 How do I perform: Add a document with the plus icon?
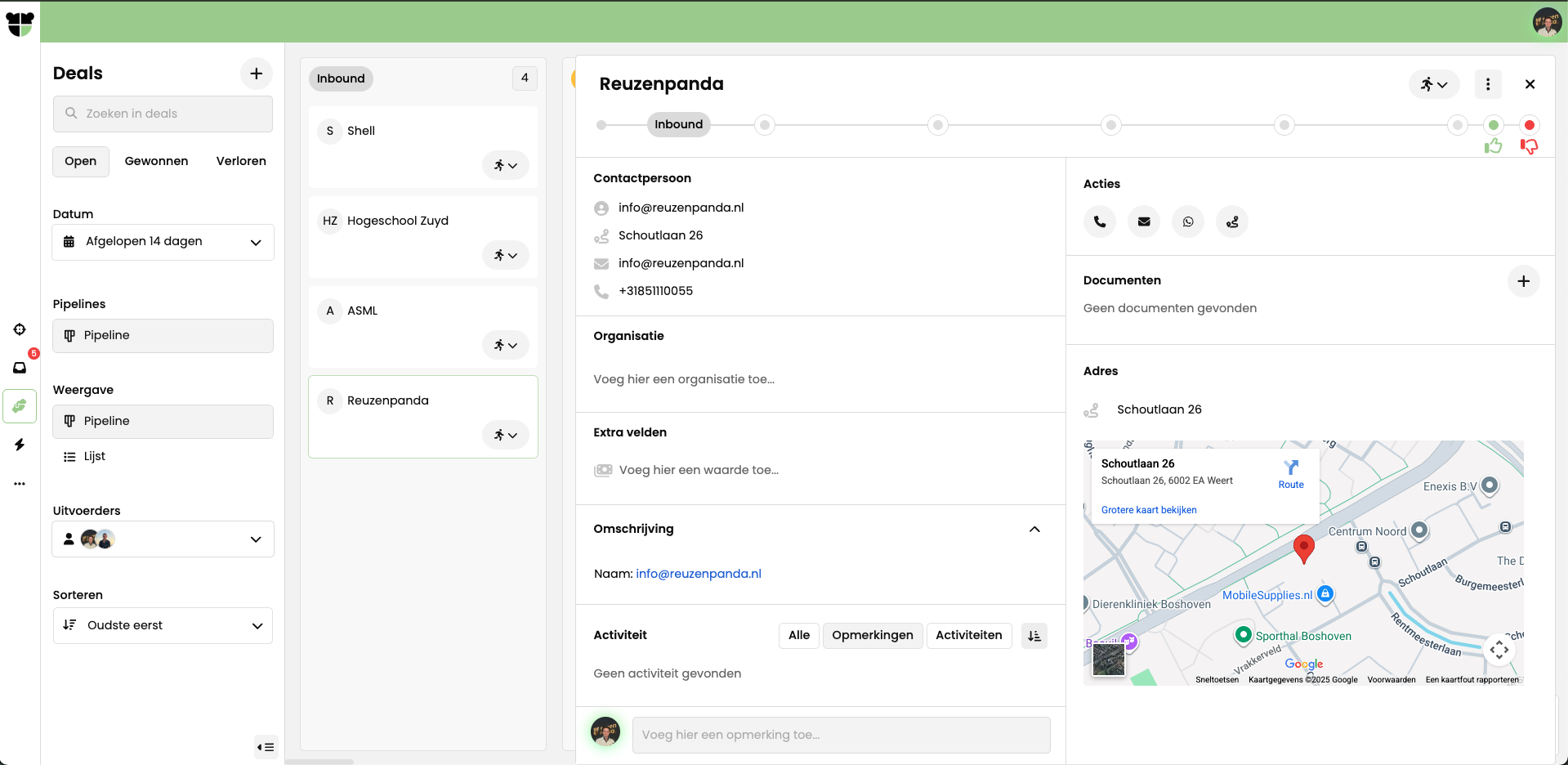(x=1523, y=281)
